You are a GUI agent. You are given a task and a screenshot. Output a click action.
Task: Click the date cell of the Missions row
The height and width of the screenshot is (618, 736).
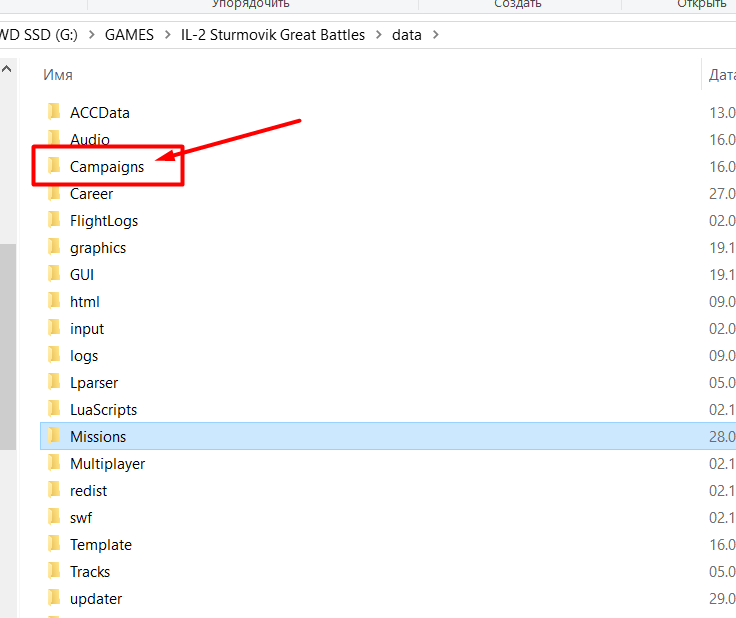point(722,437)
